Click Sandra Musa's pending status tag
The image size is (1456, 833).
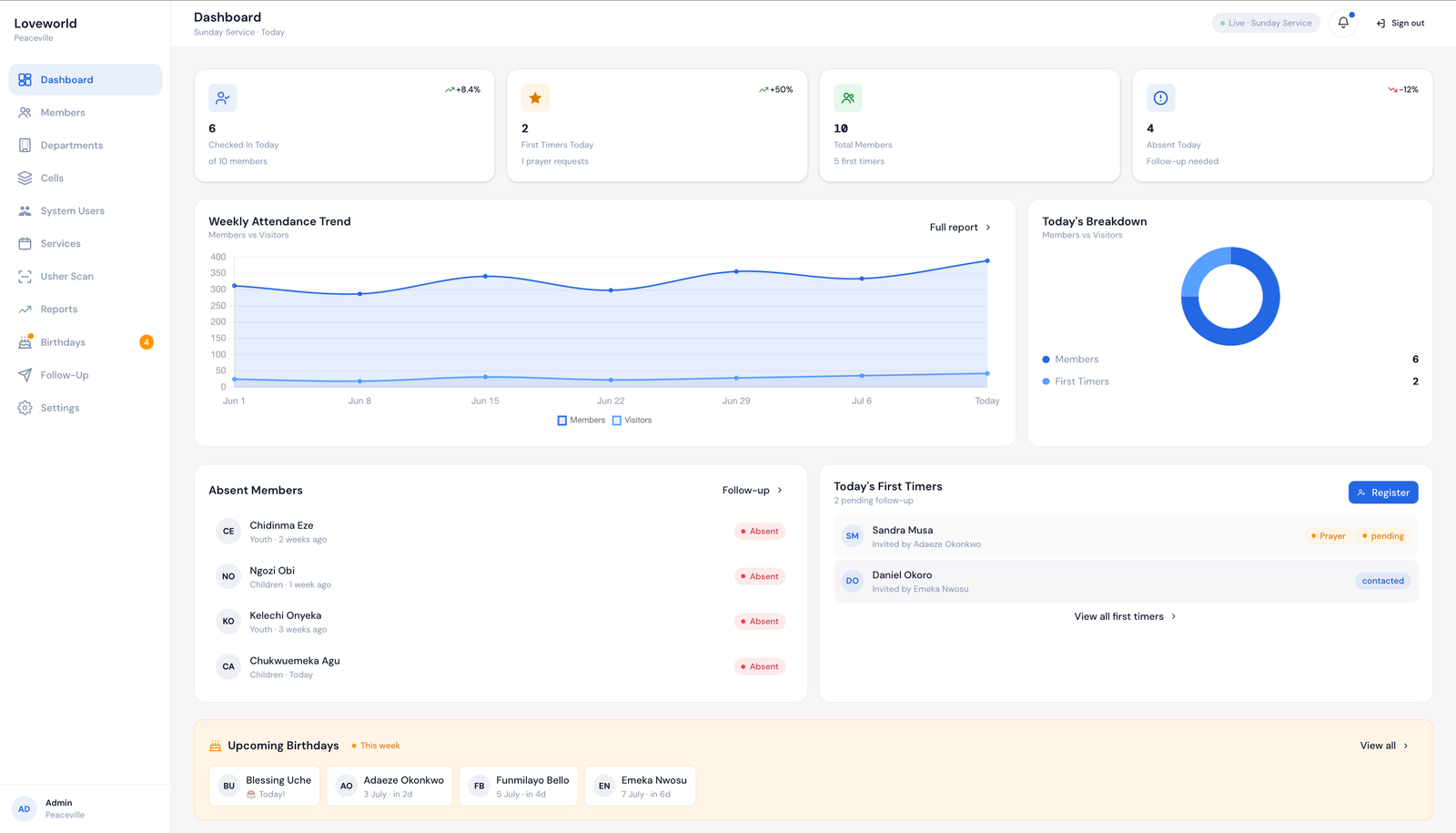tap(1383, 536)
